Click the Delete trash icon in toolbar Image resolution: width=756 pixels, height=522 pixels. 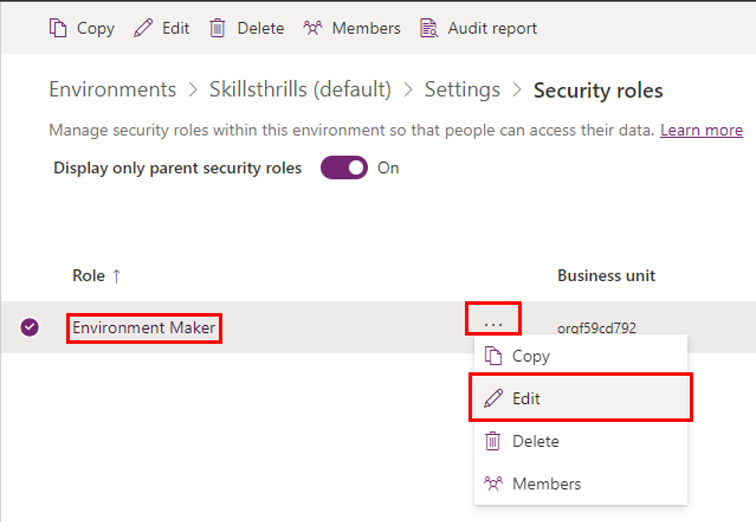217,28
